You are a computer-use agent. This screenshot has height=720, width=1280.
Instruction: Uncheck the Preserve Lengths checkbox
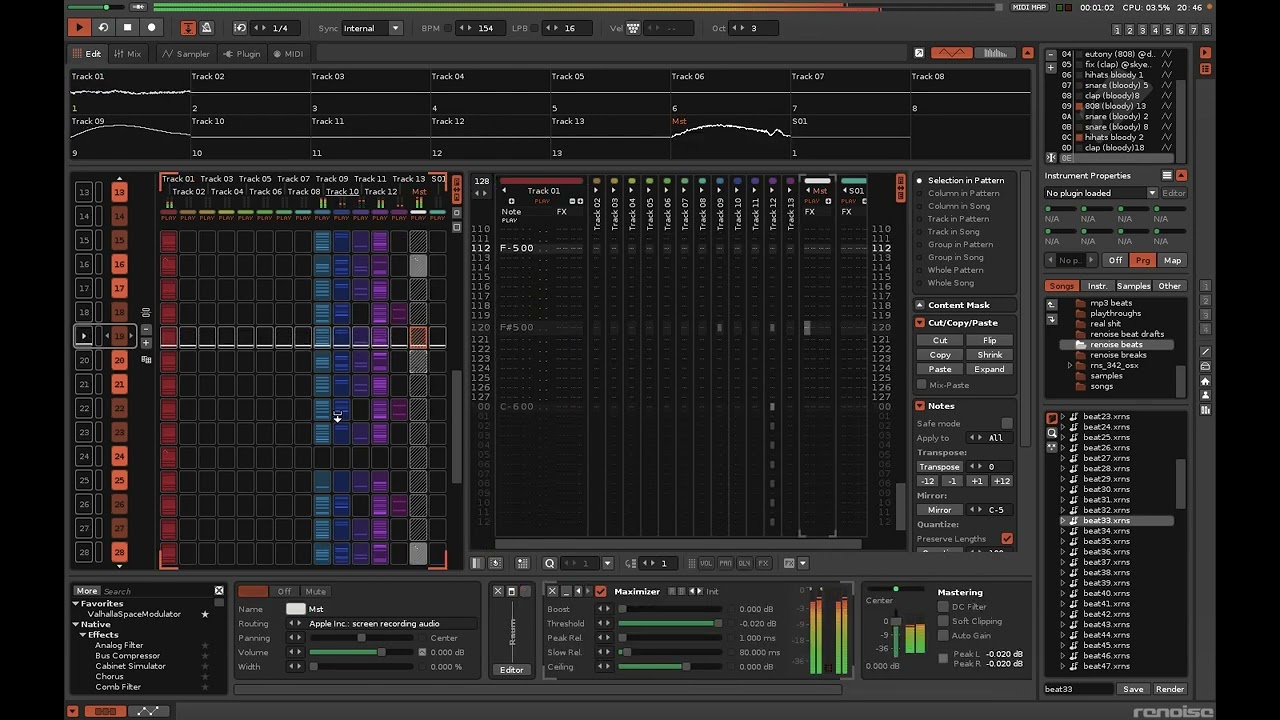(x=1007, y=539)
